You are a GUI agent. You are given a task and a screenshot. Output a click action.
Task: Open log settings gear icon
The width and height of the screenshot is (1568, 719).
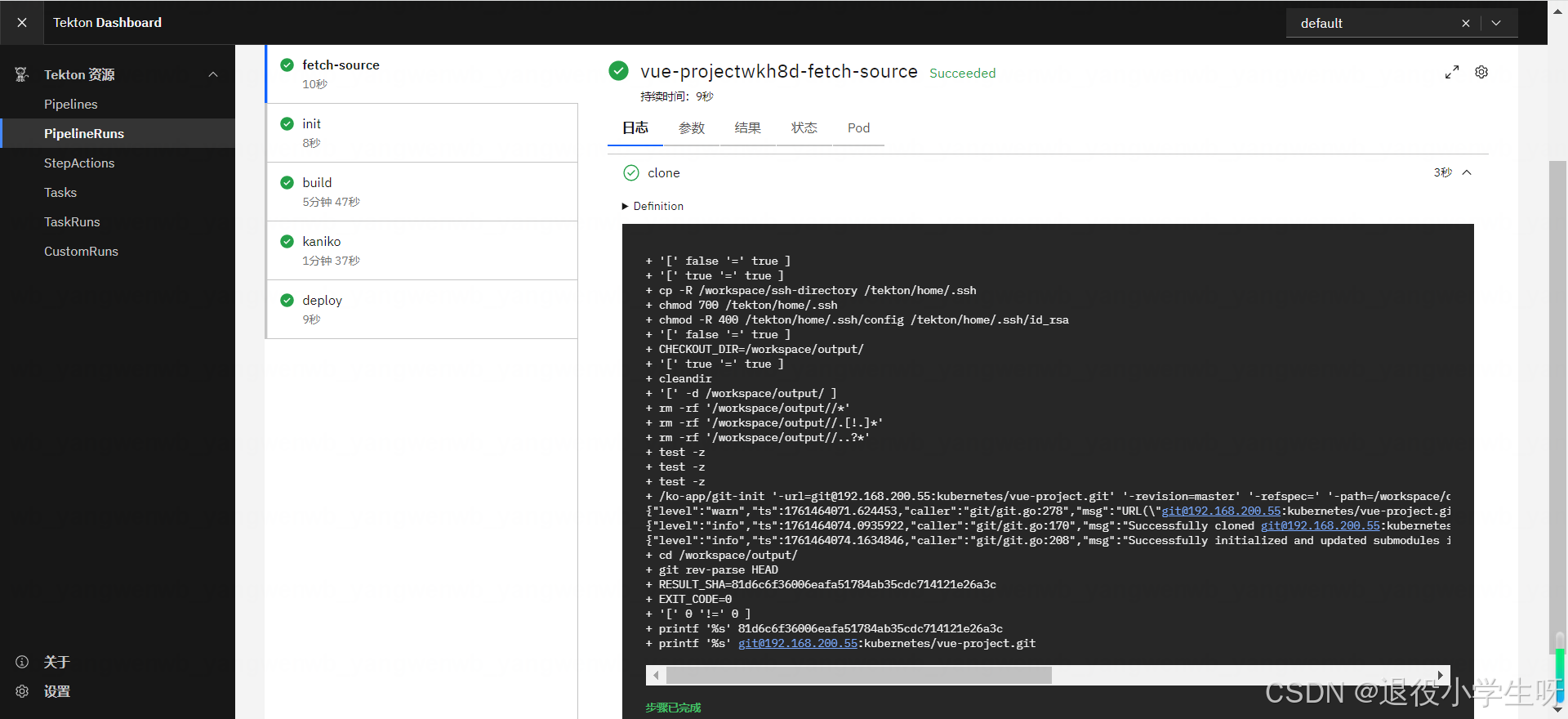[x=1481, y=72]
